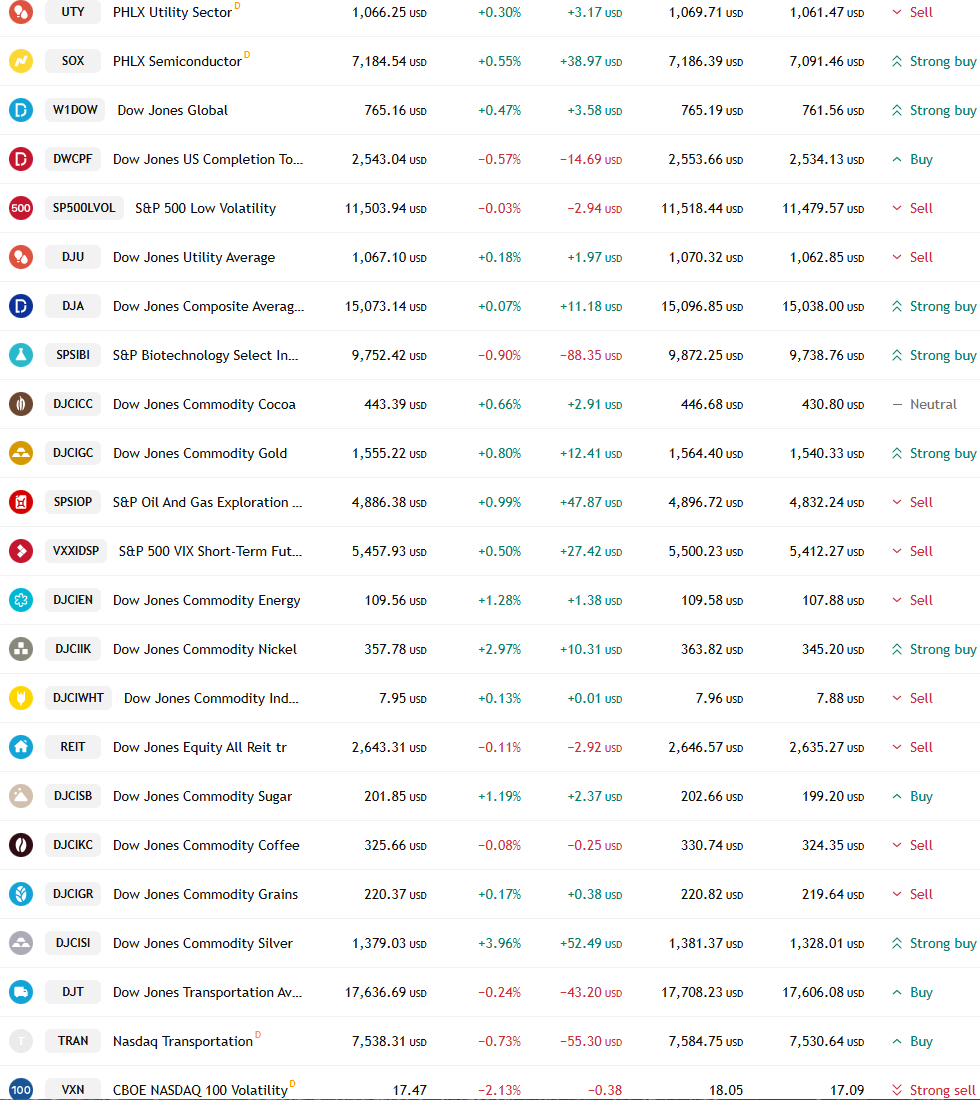The image size is (980, 1100).
Task: Open PHLX Semiconductor index link
Action: pyautogui.click(x=177, y=62)
